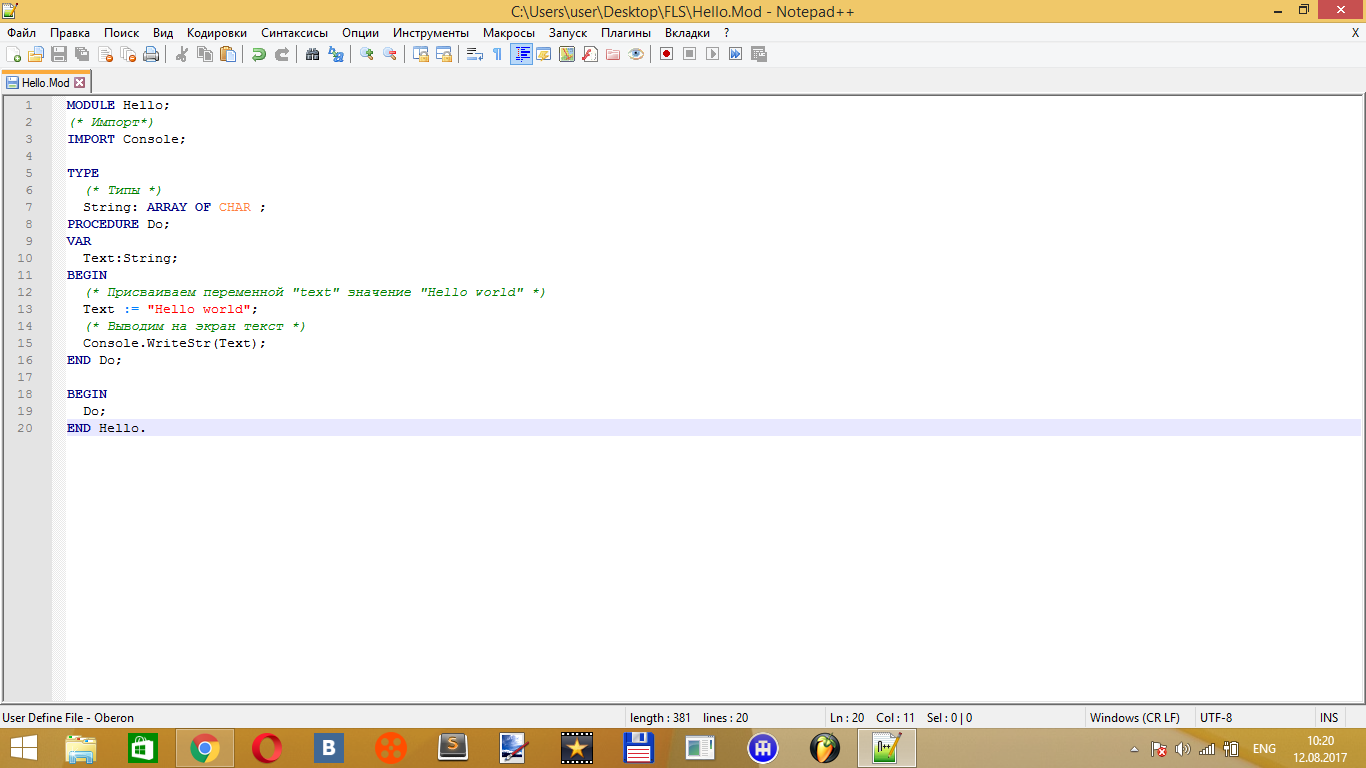
Task: Open the Плагины menu
Action: pos(626,33)
